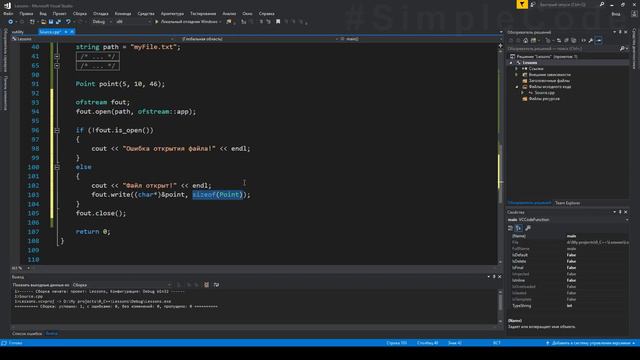Select the header files folder in Solution Explorer
The image size is (640, 360).
pos(549,81)
